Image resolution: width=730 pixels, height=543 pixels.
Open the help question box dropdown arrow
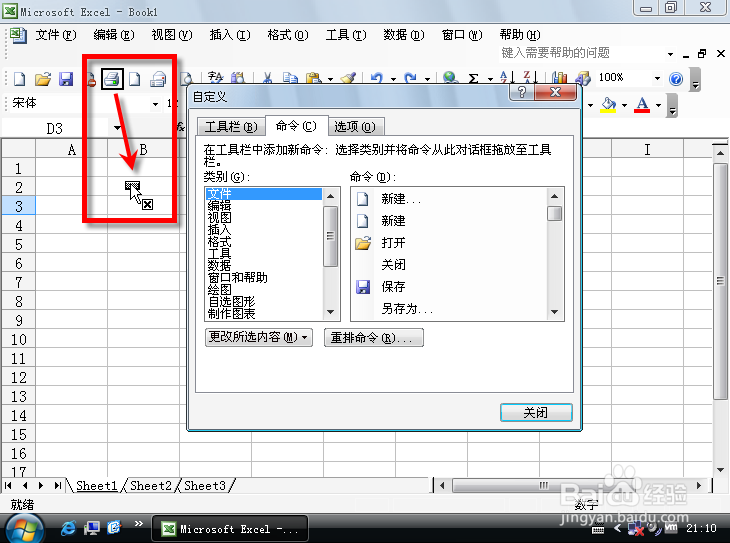(670, 54)
